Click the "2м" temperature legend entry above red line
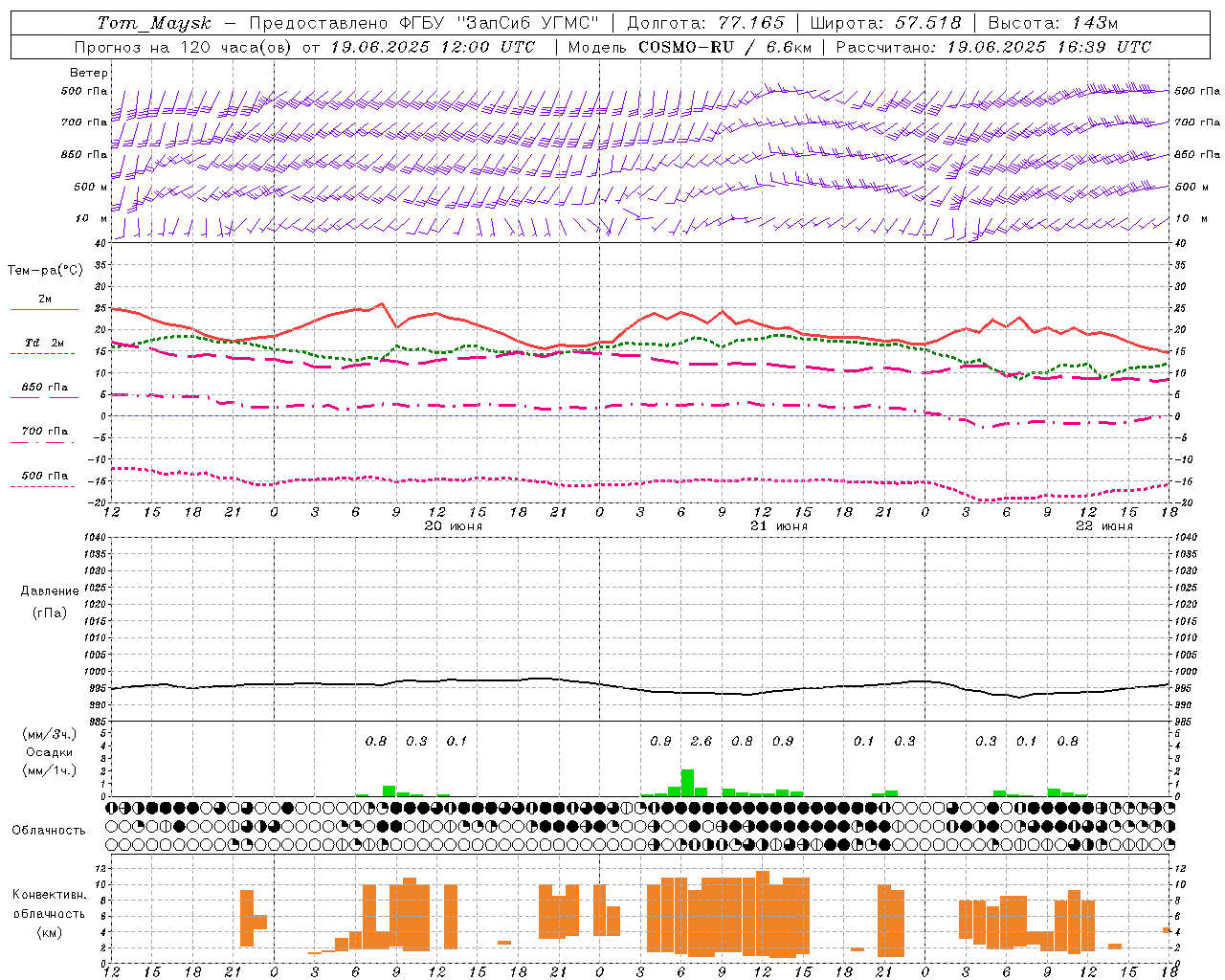 pos(45,300)
